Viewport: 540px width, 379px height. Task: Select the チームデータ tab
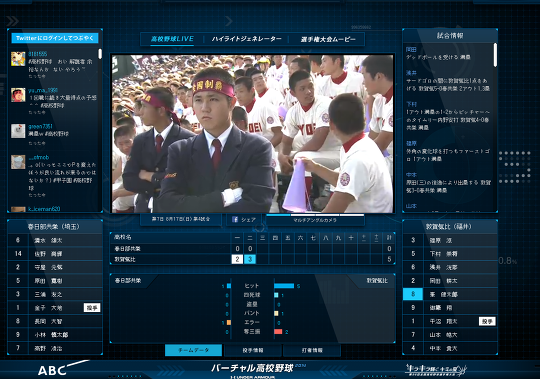pos(194,350)
